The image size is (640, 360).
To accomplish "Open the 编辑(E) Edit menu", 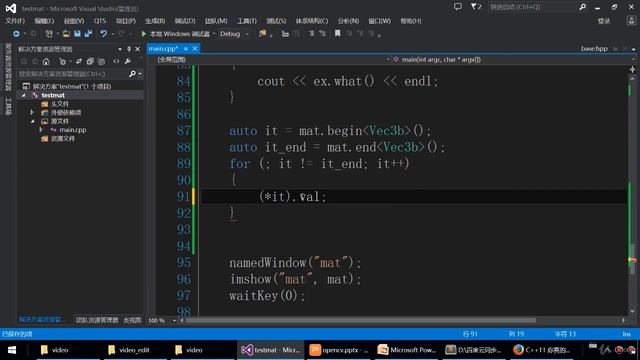I will (44, 21).
